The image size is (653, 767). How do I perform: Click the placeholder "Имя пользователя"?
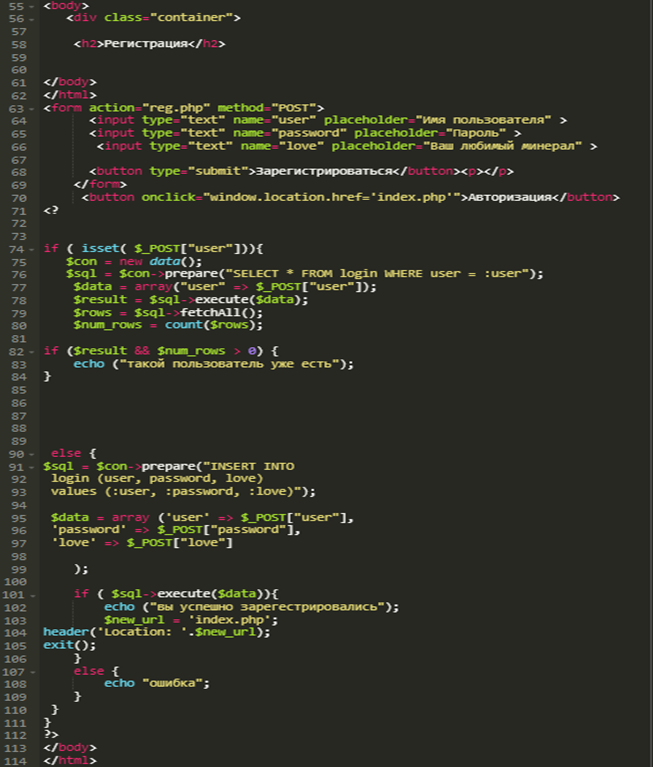pos(483,120)
